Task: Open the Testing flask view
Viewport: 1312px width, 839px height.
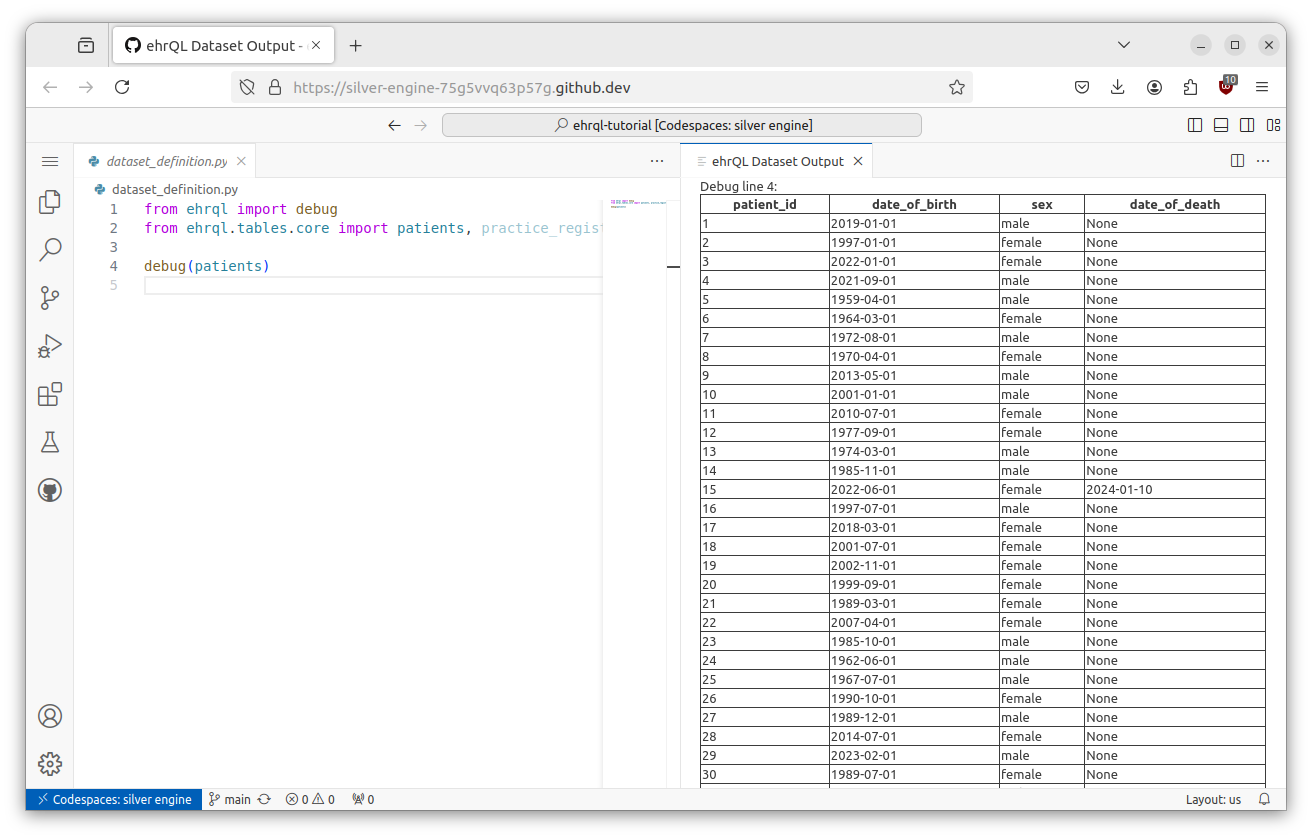Action: [x=50, y=442]
